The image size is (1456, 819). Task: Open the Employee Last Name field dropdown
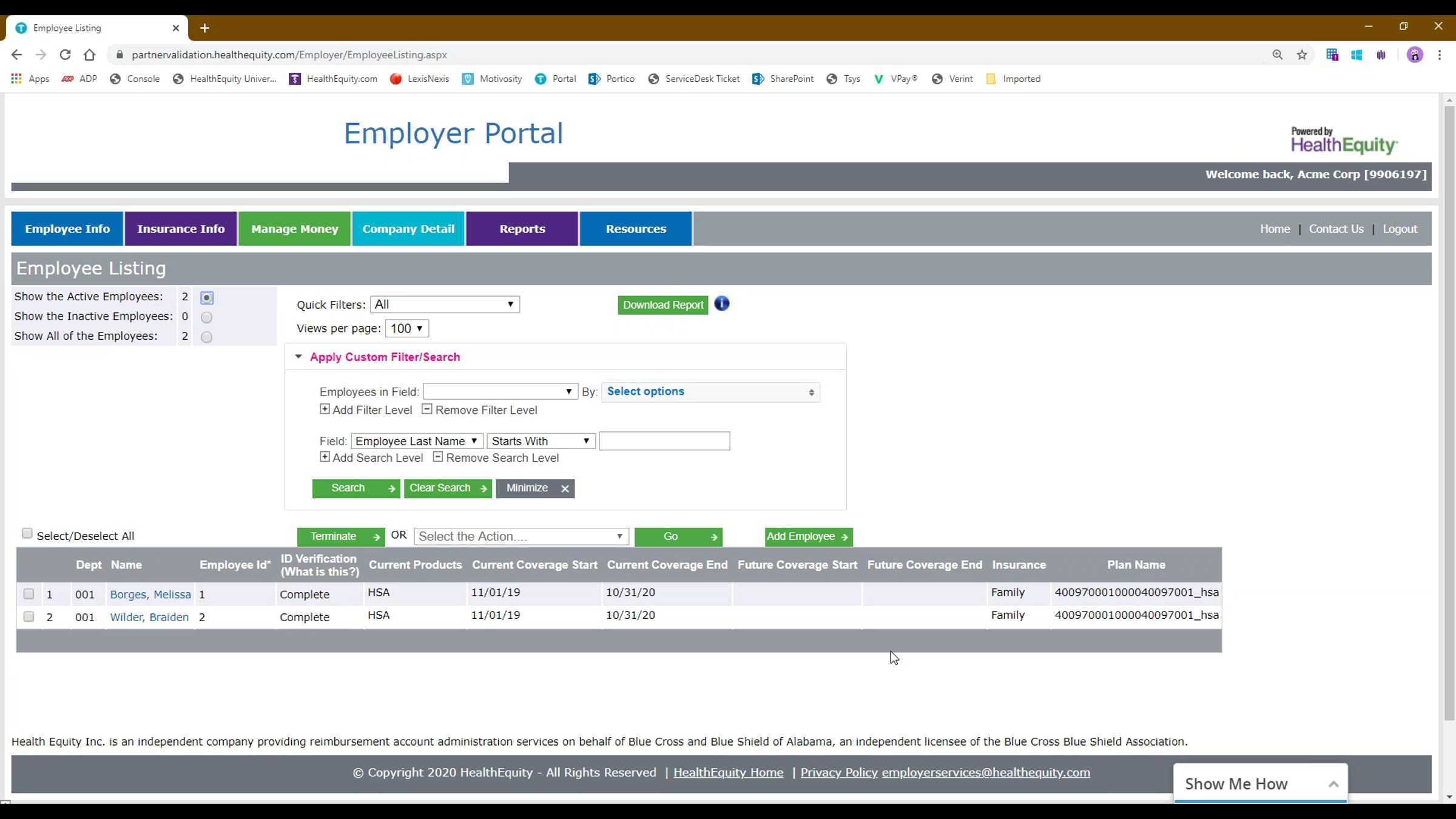pyautogui.click(x=417, y=441)
